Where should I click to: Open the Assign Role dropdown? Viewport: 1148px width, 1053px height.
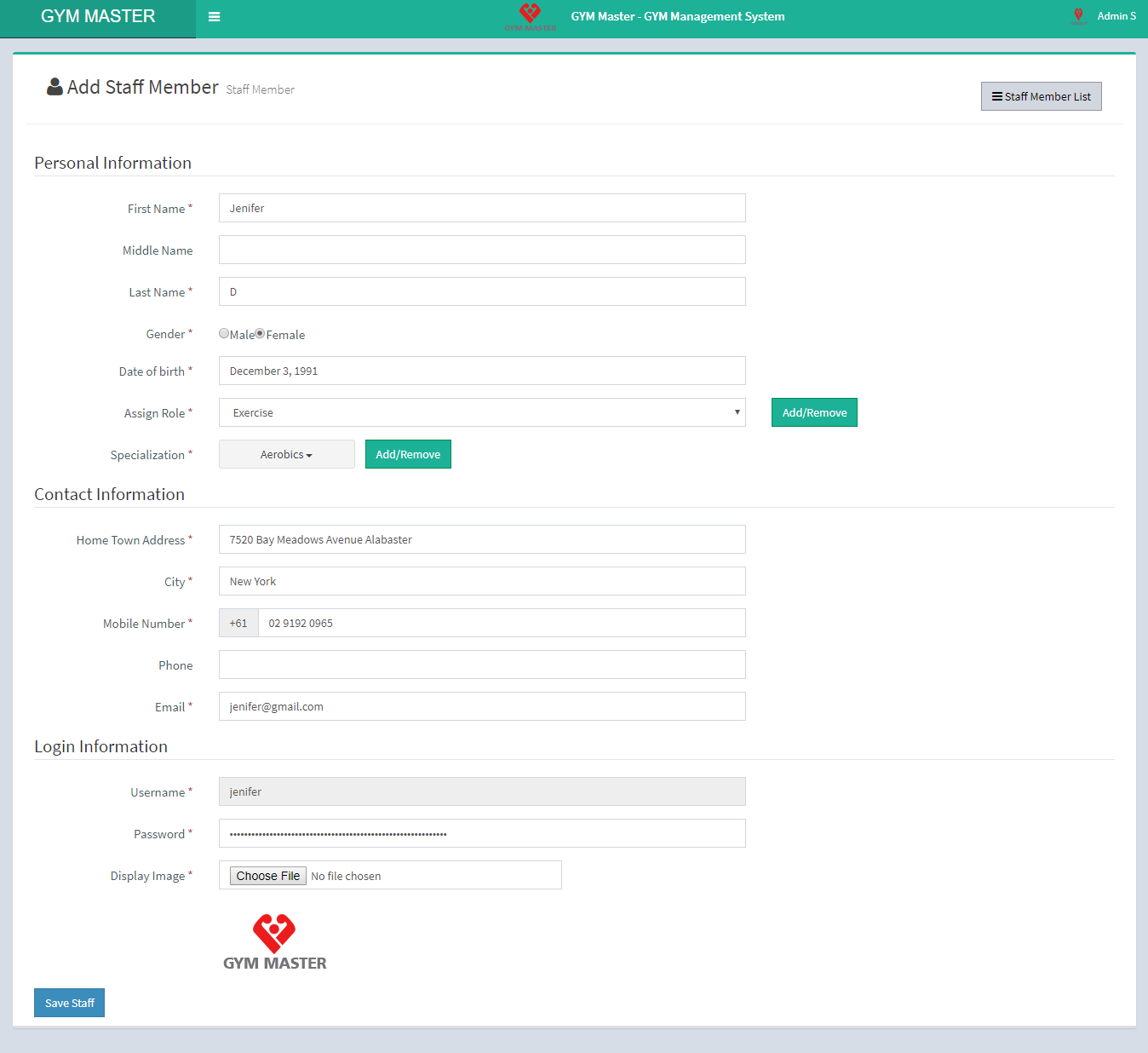click(481, 412)
